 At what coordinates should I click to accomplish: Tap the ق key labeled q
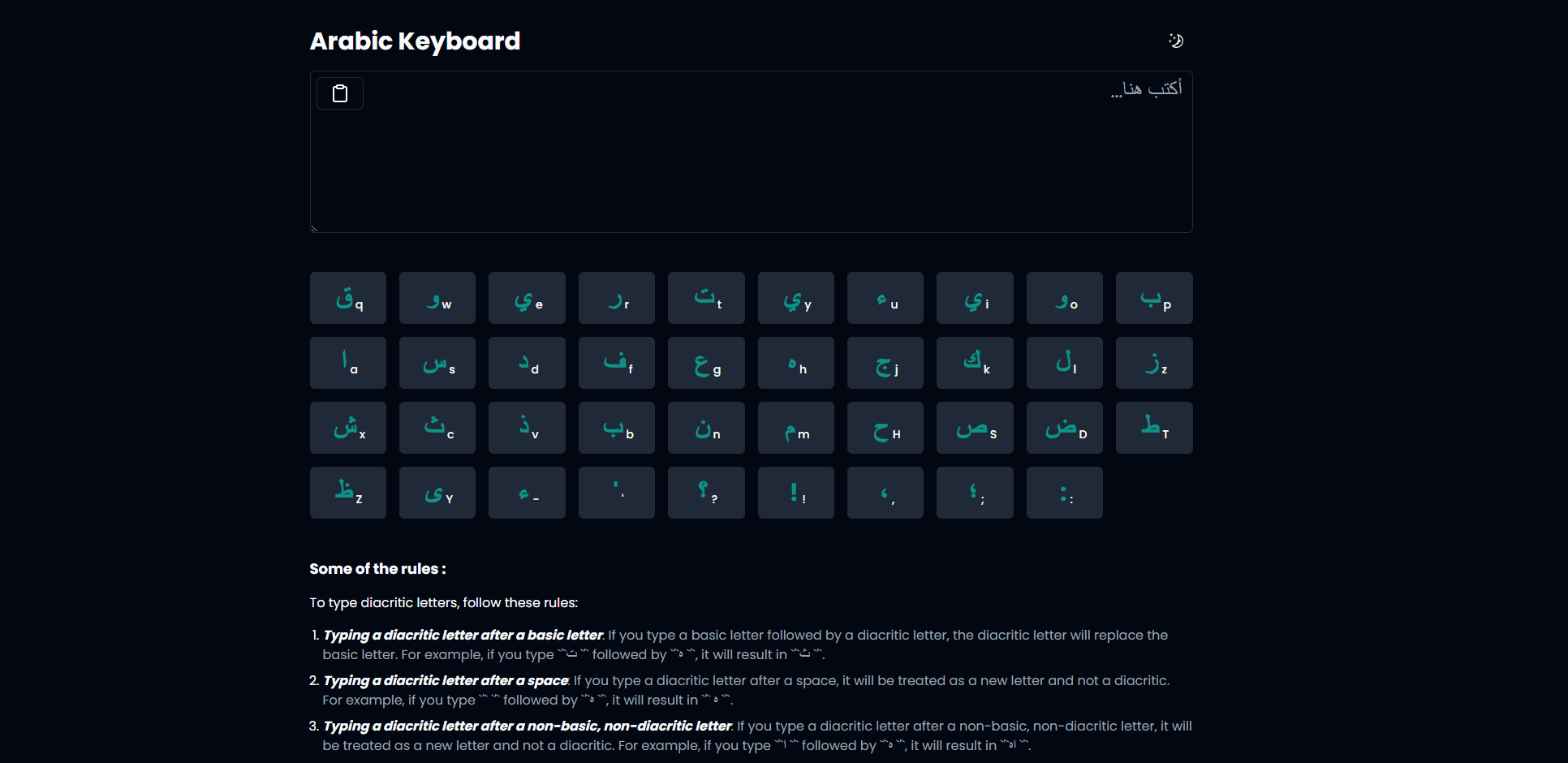tap(348, 298)
